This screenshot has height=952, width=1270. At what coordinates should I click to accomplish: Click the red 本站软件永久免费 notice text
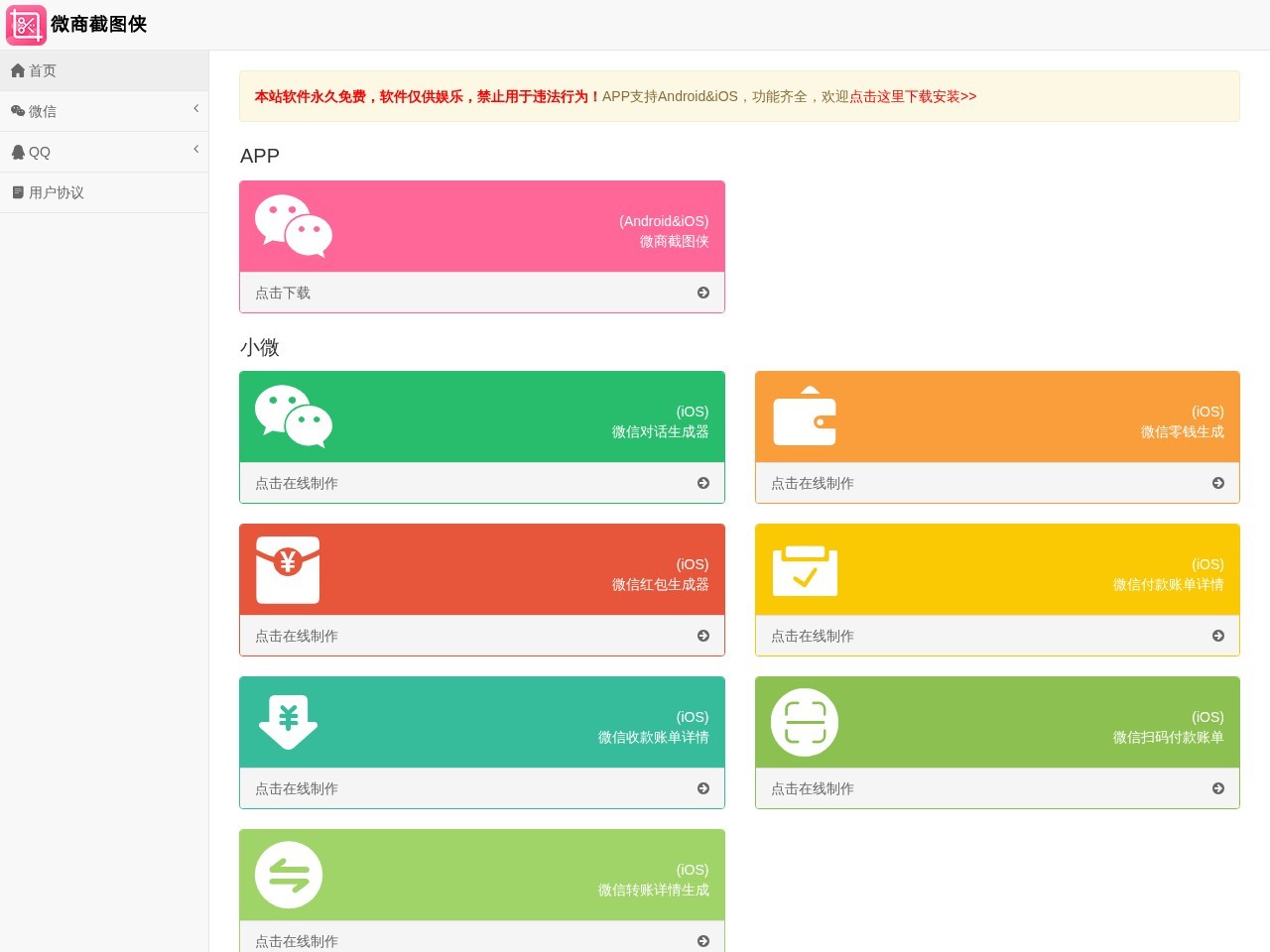(x=428, y=96)
